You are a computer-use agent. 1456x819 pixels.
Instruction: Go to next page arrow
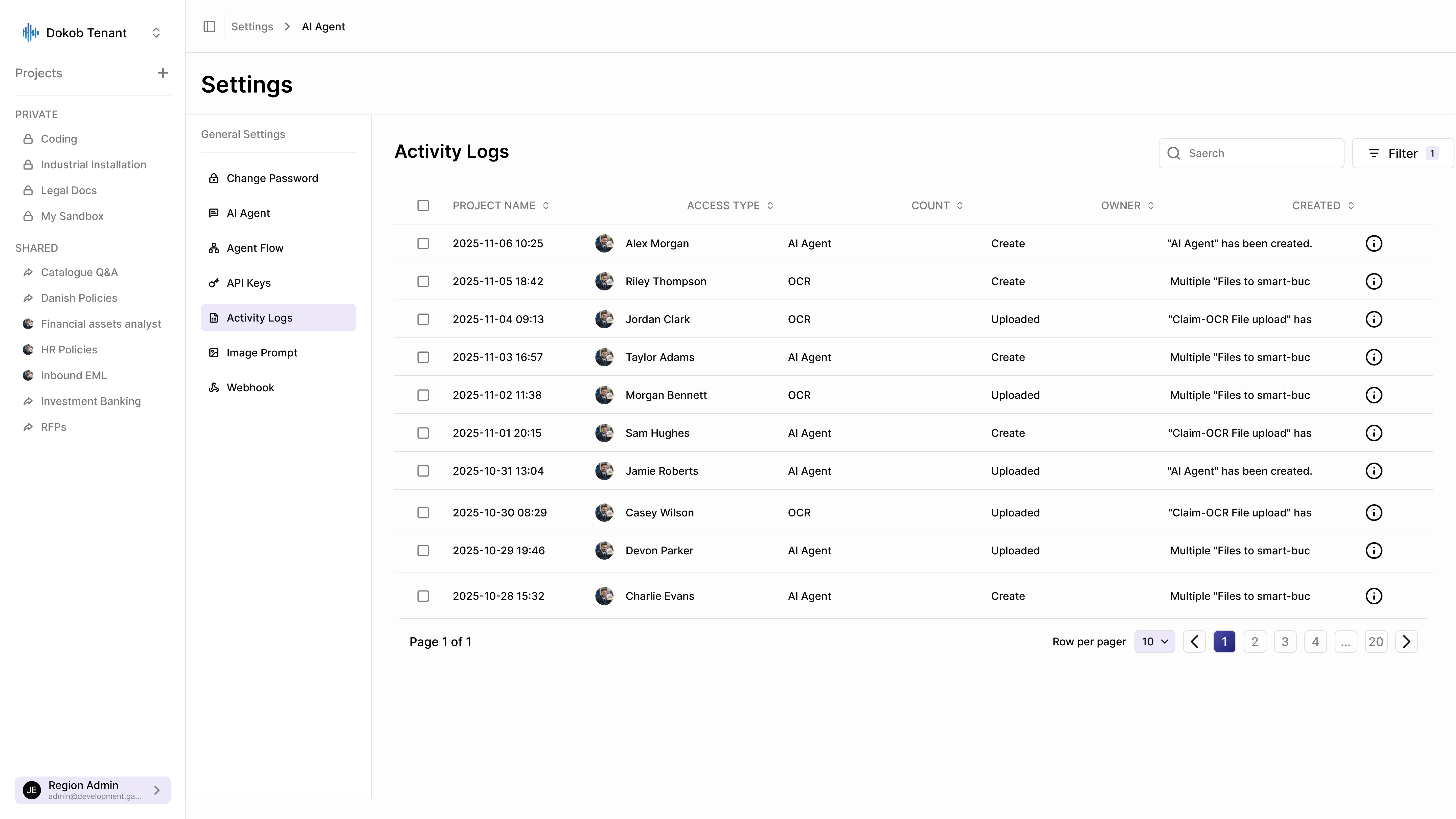point(1406,642)
